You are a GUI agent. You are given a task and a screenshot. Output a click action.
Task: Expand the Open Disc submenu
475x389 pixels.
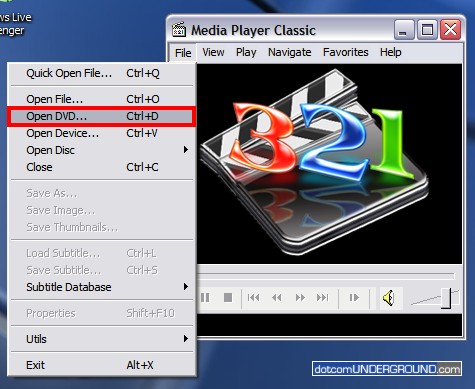click(101, 150)
